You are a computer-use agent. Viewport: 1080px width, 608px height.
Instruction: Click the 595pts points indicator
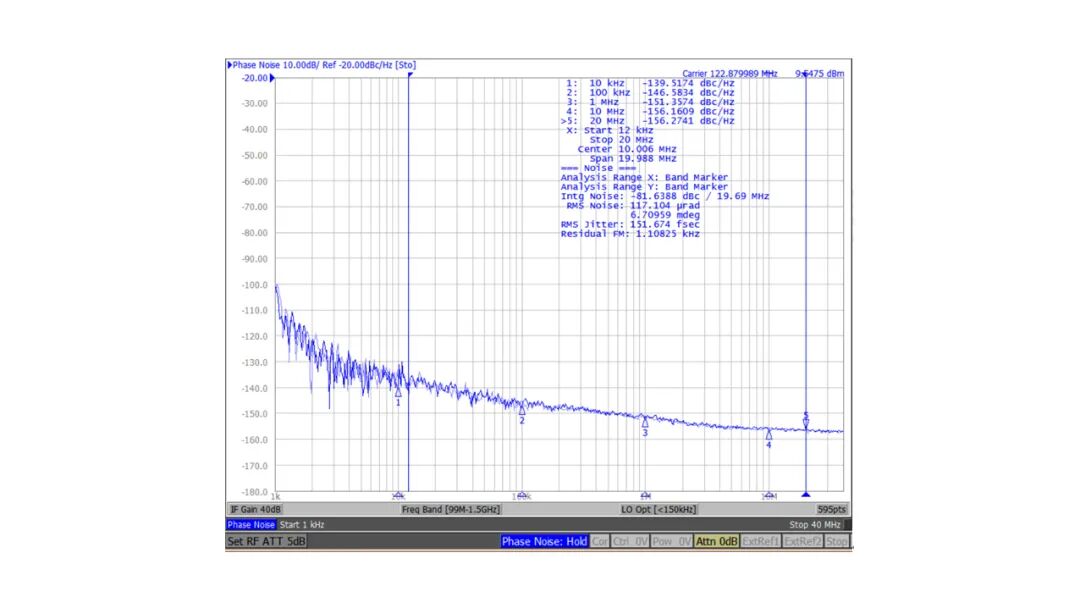point(831,510)
